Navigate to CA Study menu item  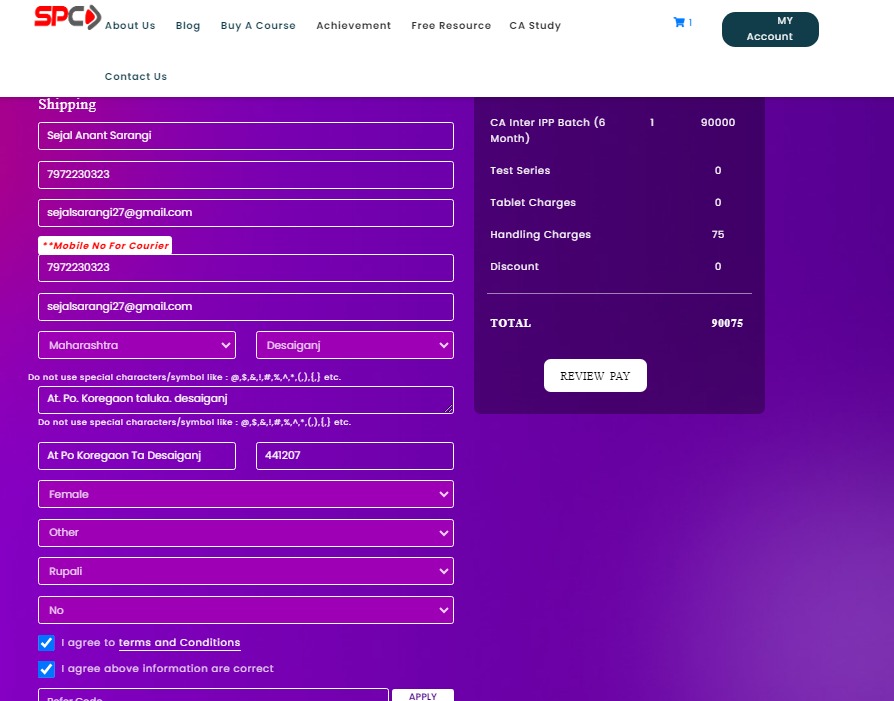(x=535, y=26)
